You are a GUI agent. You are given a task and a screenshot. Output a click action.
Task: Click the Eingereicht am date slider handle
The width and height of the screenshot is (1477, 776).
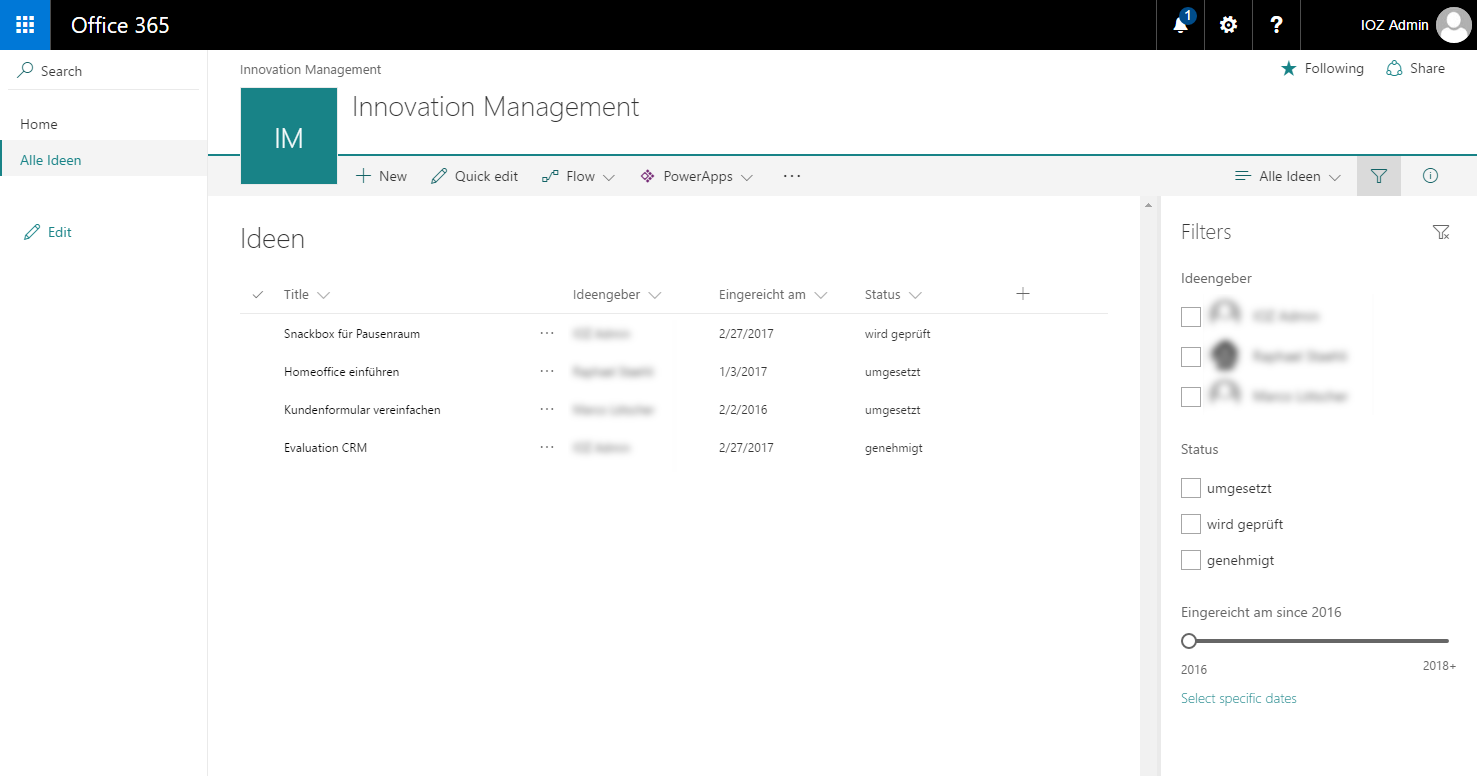click(x=1189, y=641)
